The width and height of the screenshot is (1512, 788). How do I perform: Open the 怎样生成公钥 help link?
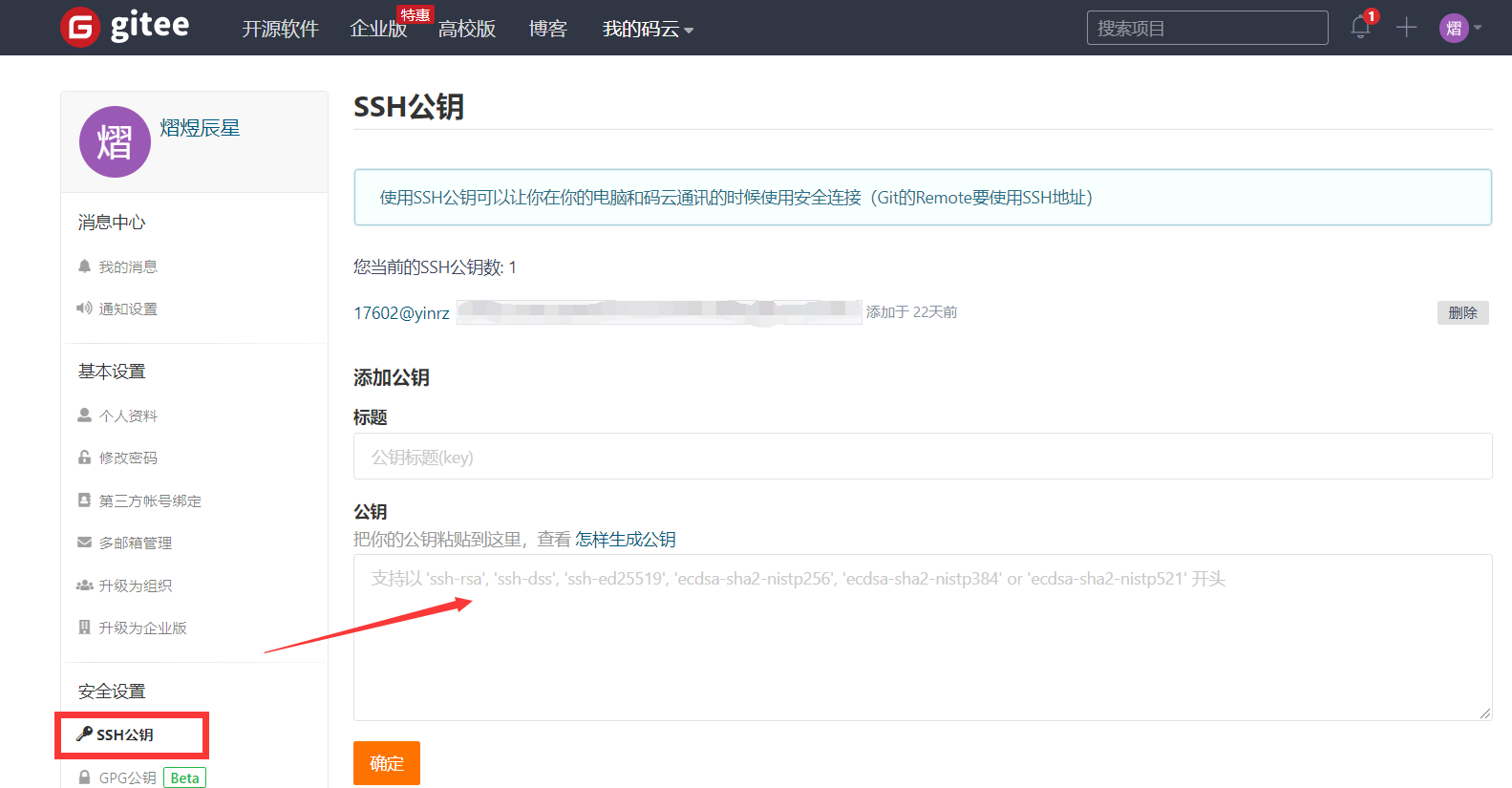click(x=626, y=540)
